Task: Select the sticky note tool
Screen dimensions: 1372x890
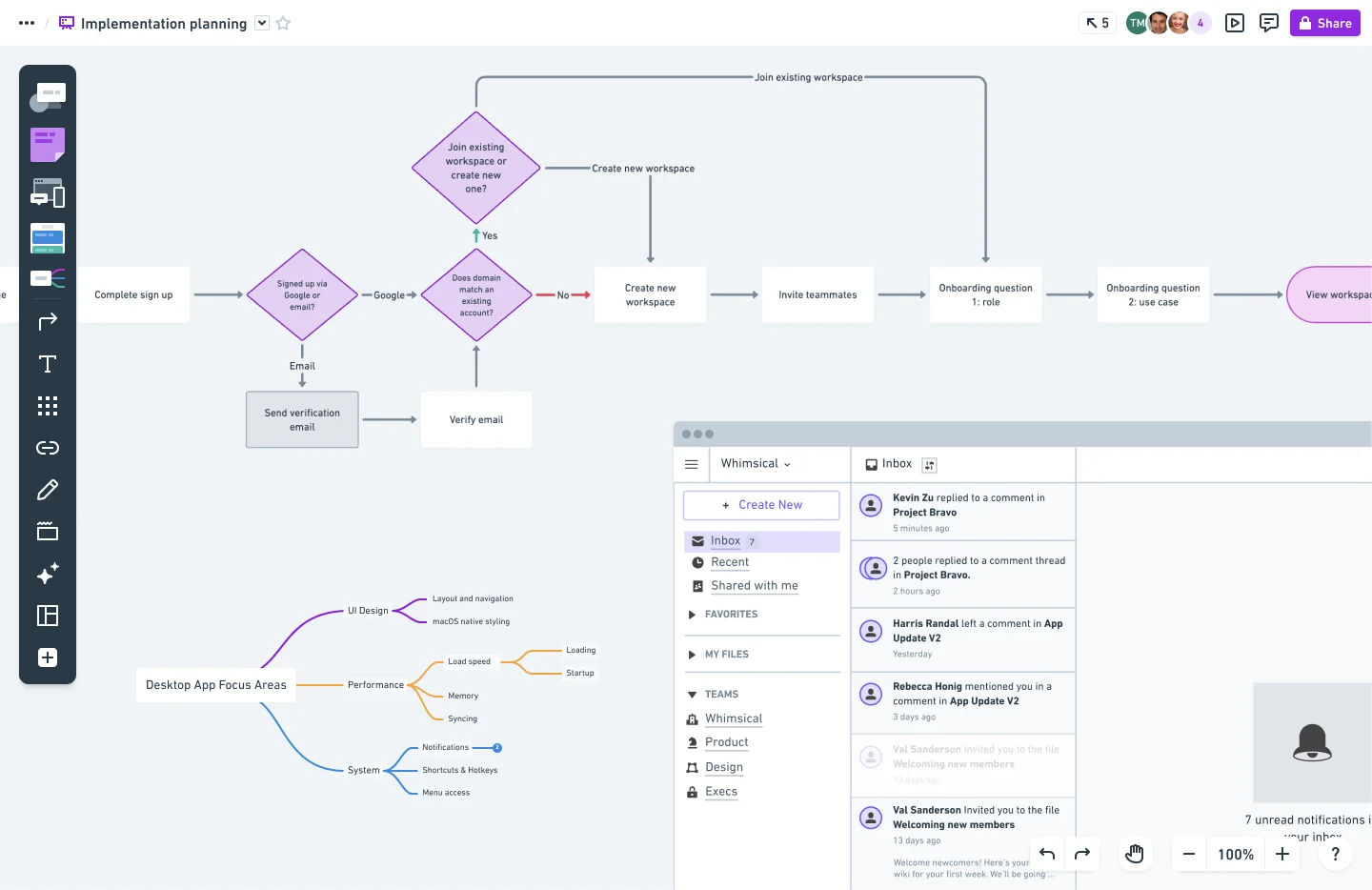Action: coord(47,145)
